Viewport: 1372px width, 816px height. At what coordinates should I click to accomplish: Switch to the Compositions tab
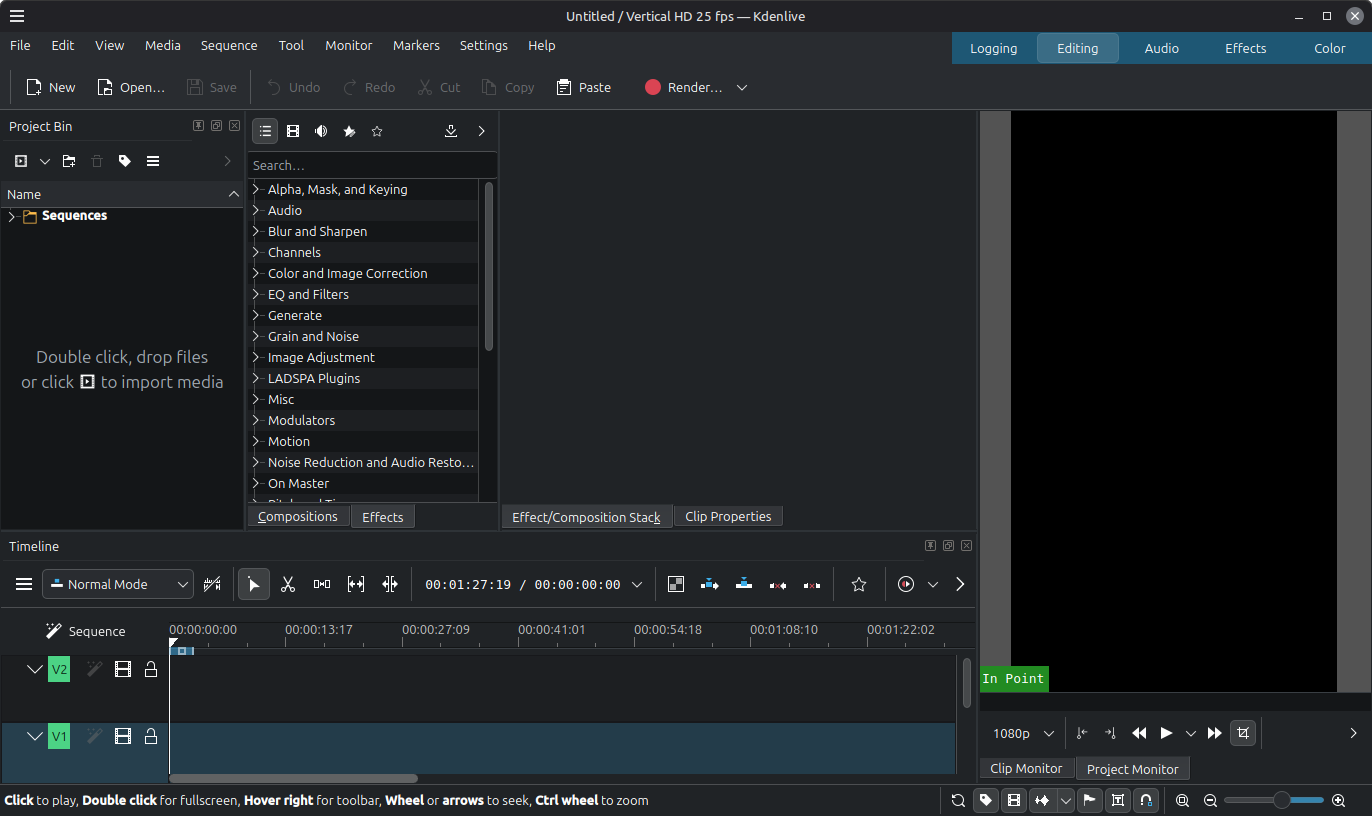tap(298, 517)
